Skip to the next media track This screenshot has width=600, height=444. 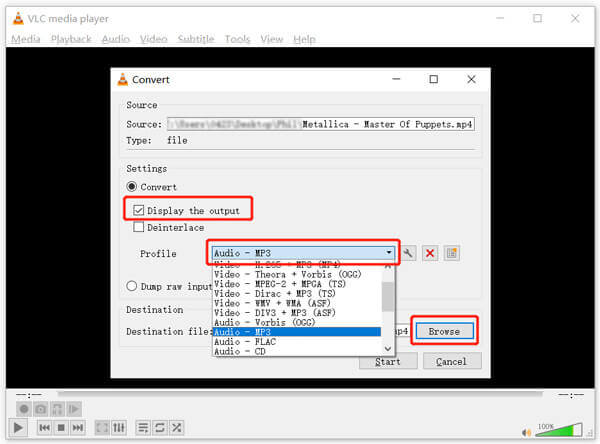(78, 427)
